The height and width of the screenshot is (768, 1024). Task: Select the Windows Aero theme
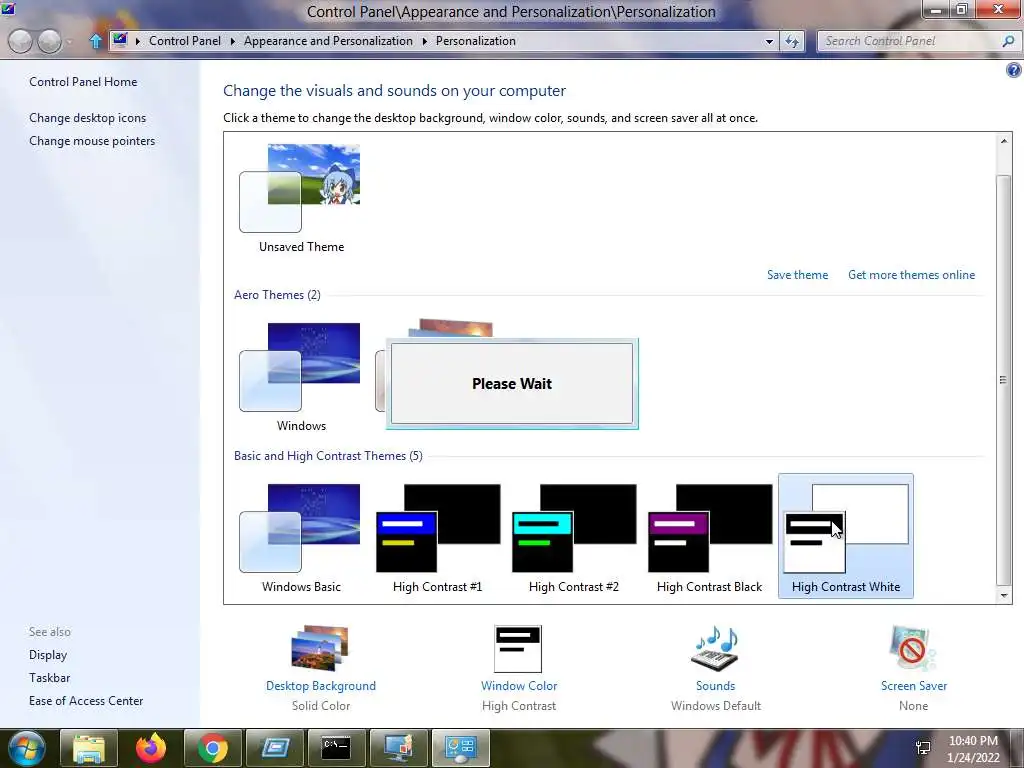click(x=300, y=377)
